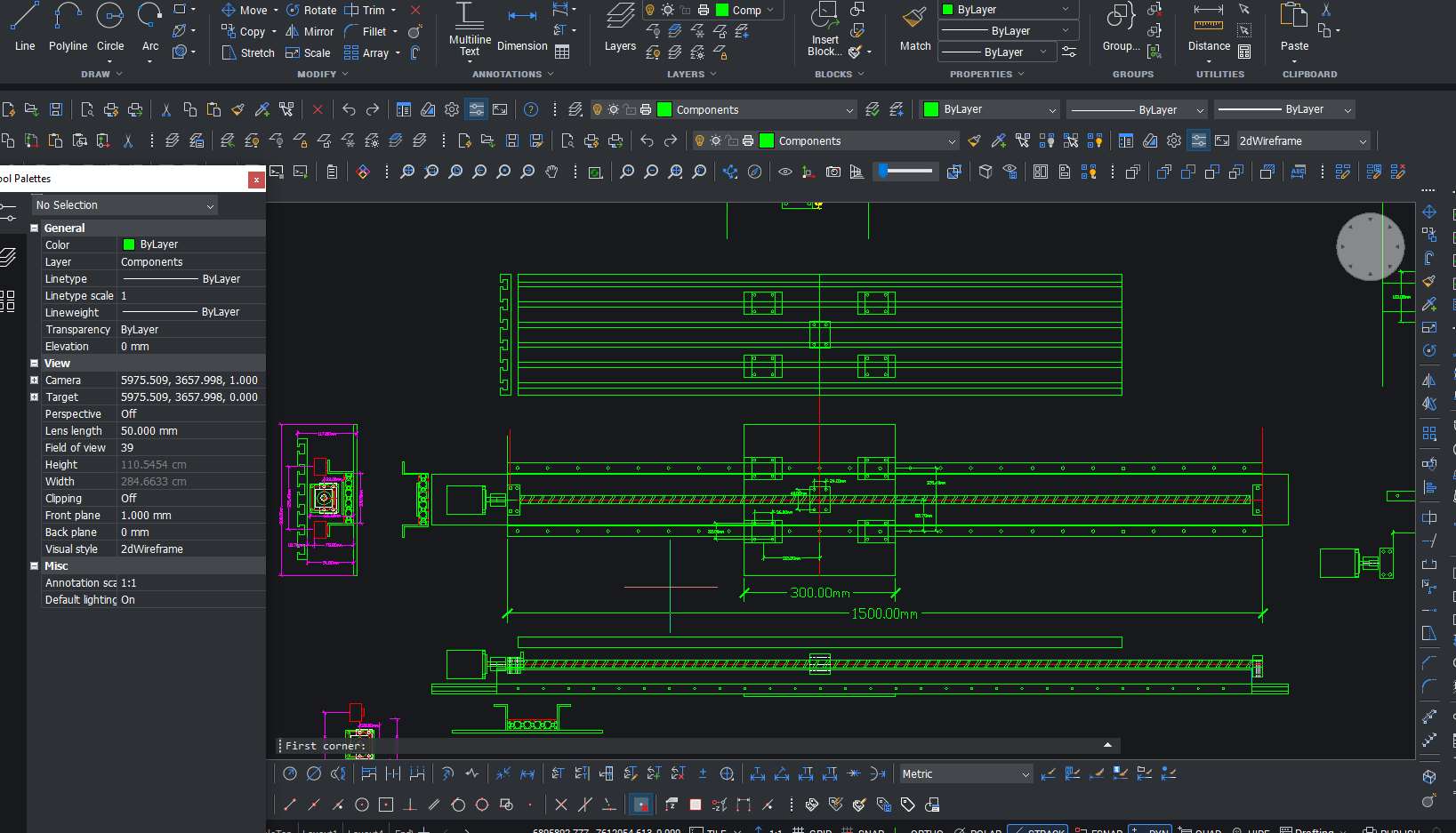Select the Multiline Text tool
The height and width of the screenshot is (833, 1456).
point(470,27)
